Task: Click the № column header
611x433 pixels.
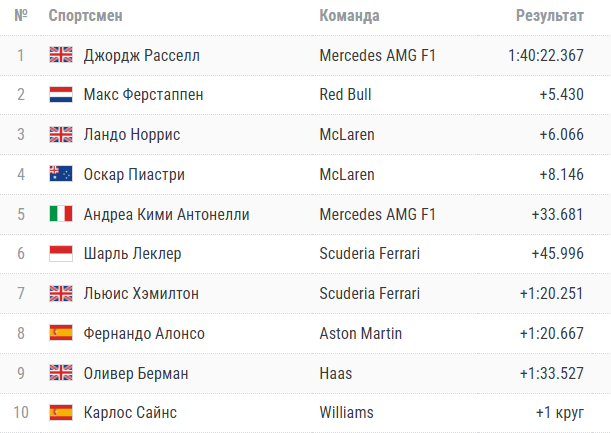Action: (21, 16)
